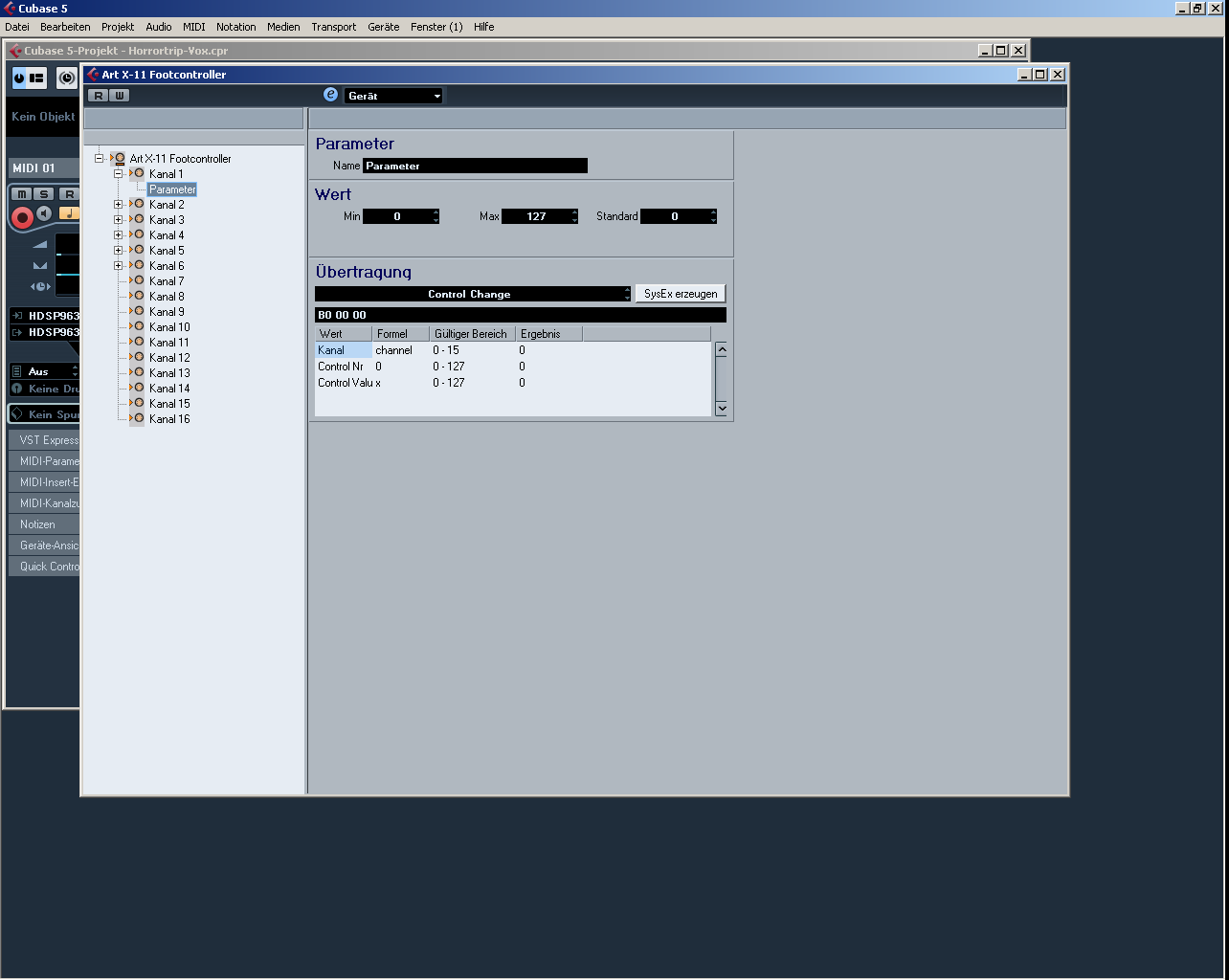Open the Geräte menu
1229x980 pixels.
383,27
